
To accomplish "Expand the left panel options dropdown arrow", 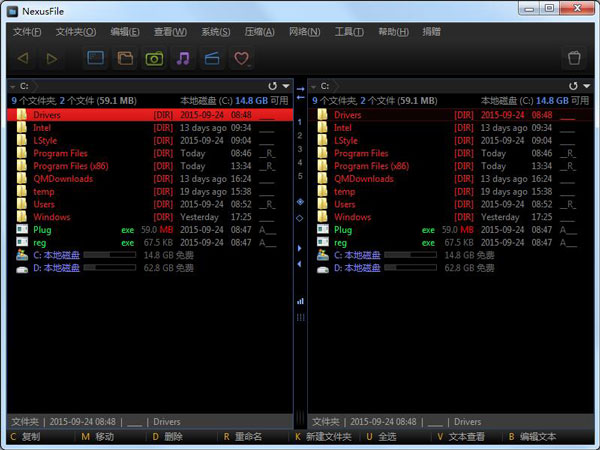I will (x=286, y=86).
